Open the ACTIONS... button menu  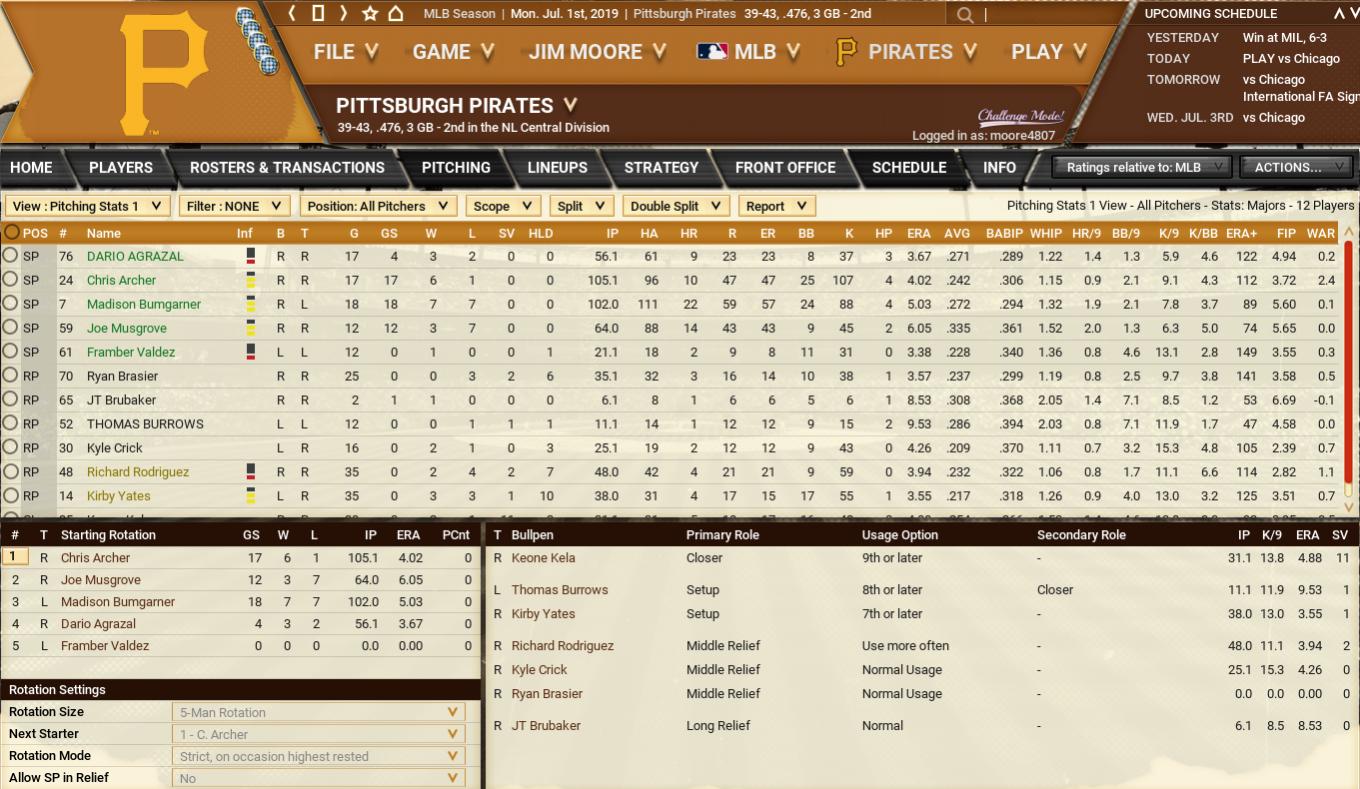click(1297, 167)
